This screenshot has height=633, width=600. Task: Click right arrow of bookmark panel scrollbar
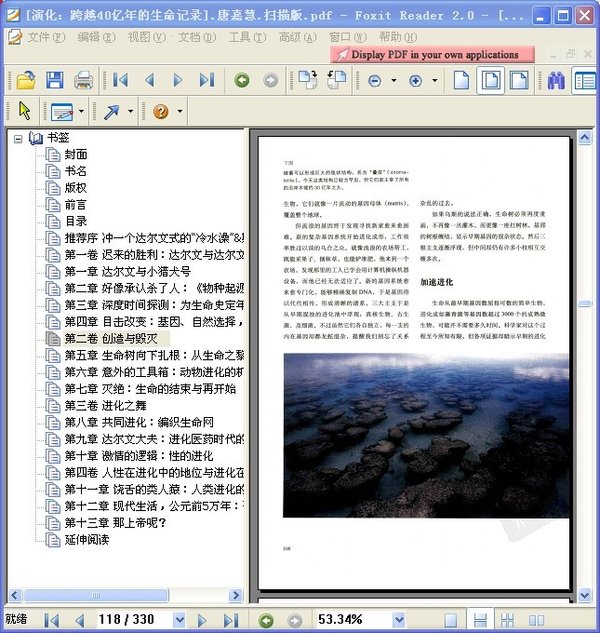click(235, 595)
